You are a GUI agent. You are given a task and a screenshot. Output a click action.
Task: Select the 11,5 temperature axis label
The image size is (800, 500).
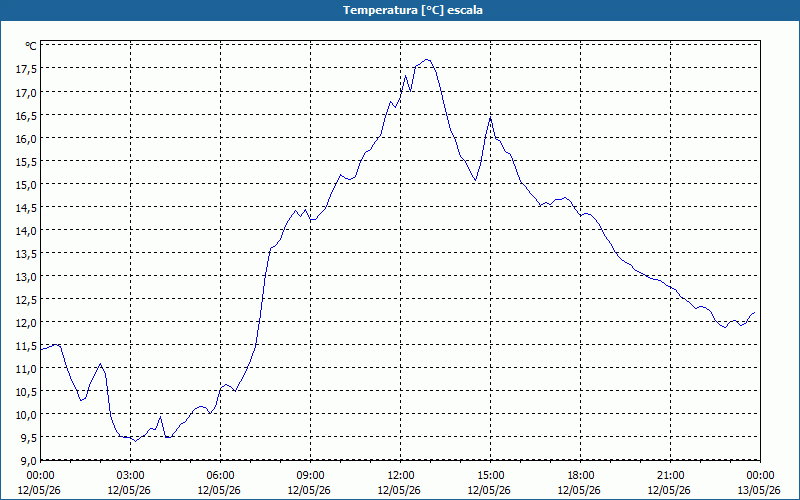tap(26, 345)
